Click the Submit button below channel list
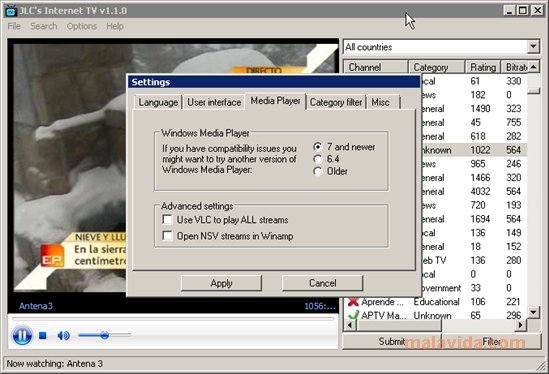The height and width of the screenshot is (374, 549). click(x=392, y=341)
